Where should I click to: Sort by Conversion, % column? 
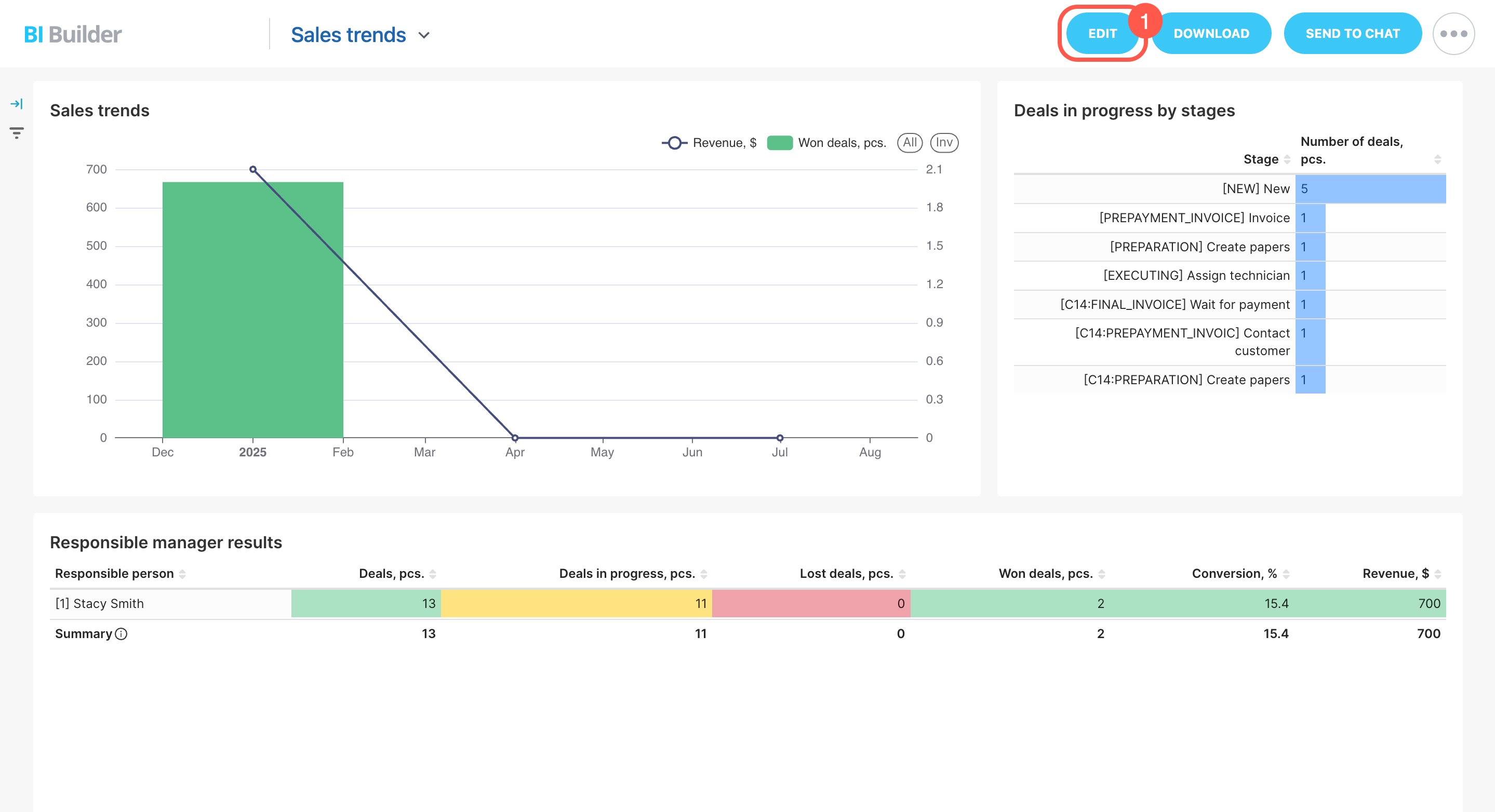(x=1286, y=574)
